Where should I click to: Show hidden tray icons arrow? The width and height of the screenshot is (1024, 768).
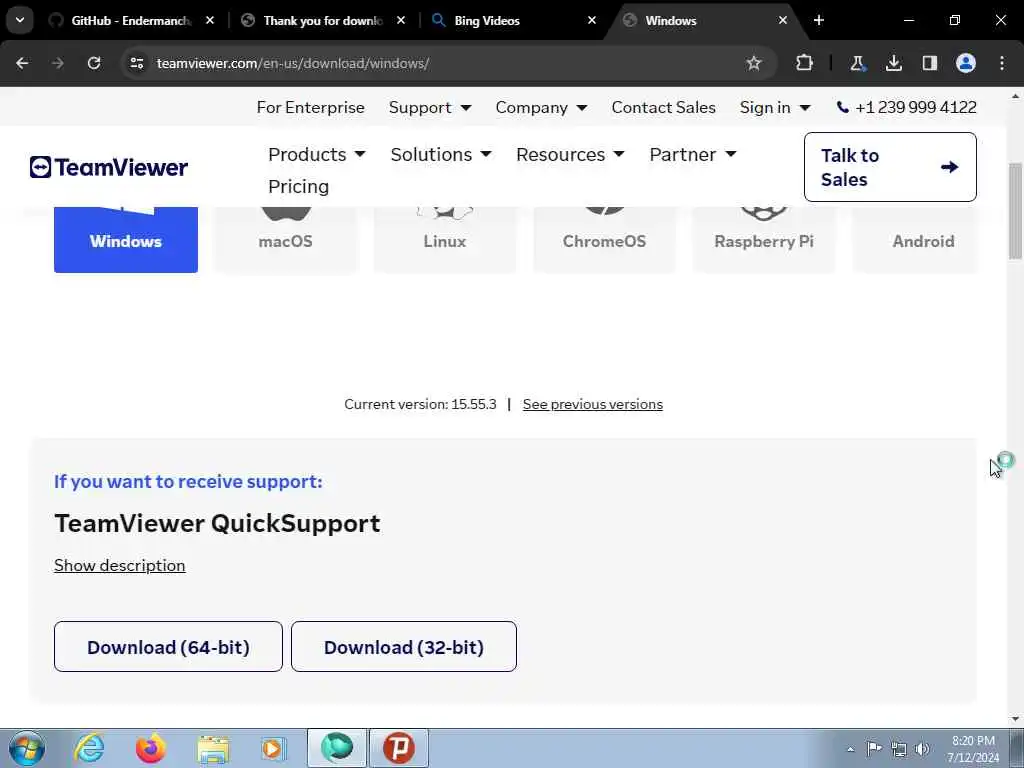point(850,749)
